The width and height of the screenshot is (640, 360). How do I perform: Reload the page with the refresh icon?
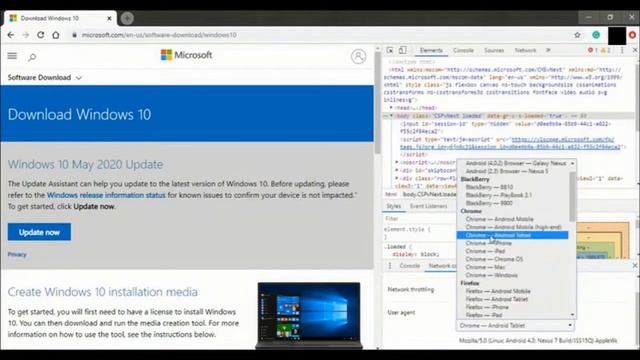point(40,35)
